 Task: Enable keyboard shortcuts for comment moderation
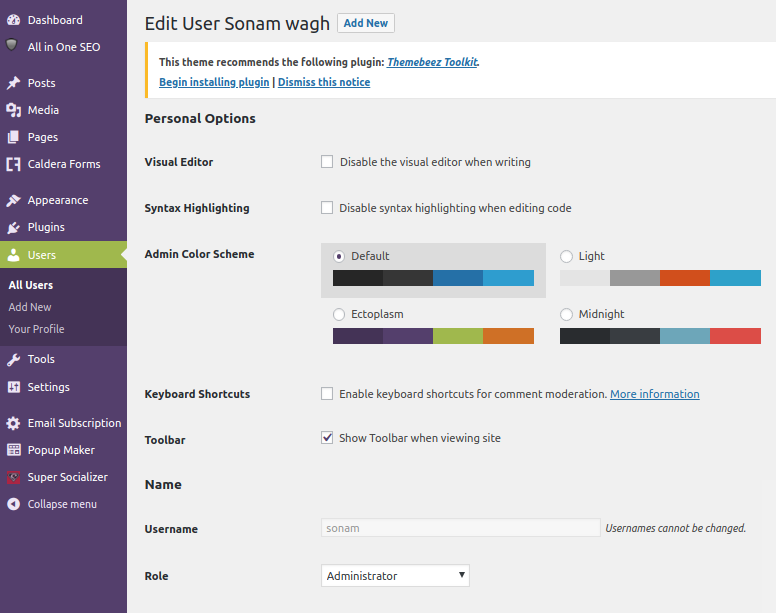tap(327, 393)
